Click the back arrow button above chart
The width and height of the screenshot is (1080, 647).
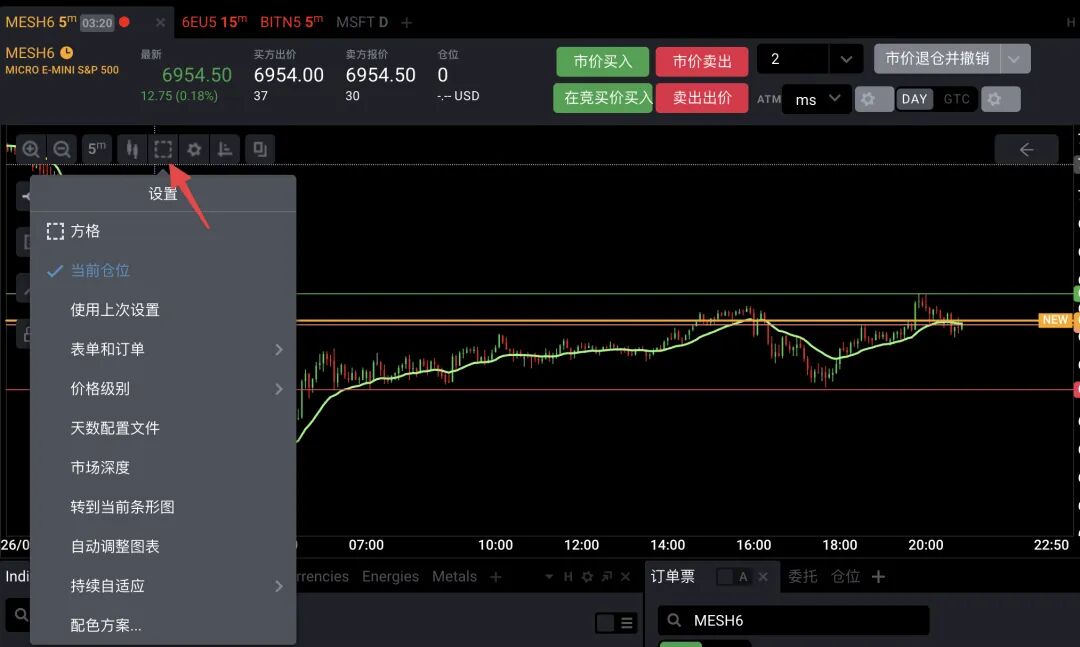pyautogui.click(x=1026, y=150)
